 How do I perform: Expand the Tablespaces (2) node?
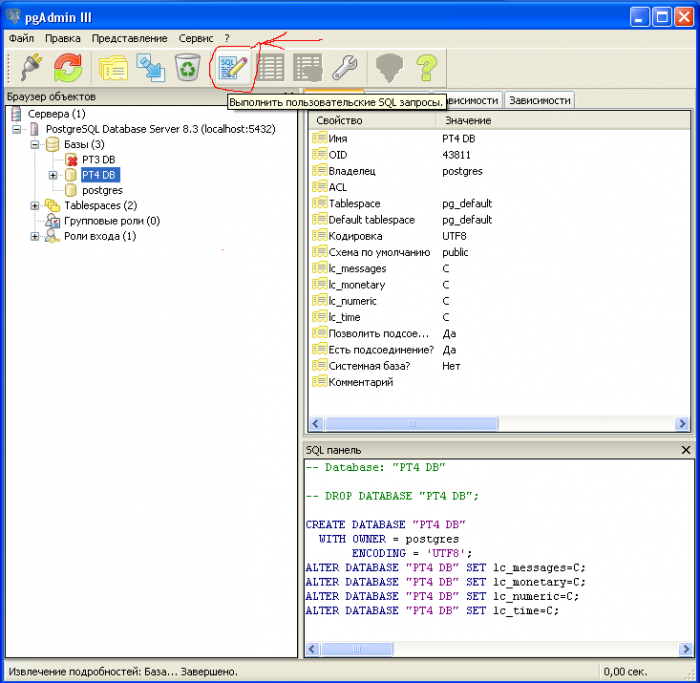click(x=36, y=206)
